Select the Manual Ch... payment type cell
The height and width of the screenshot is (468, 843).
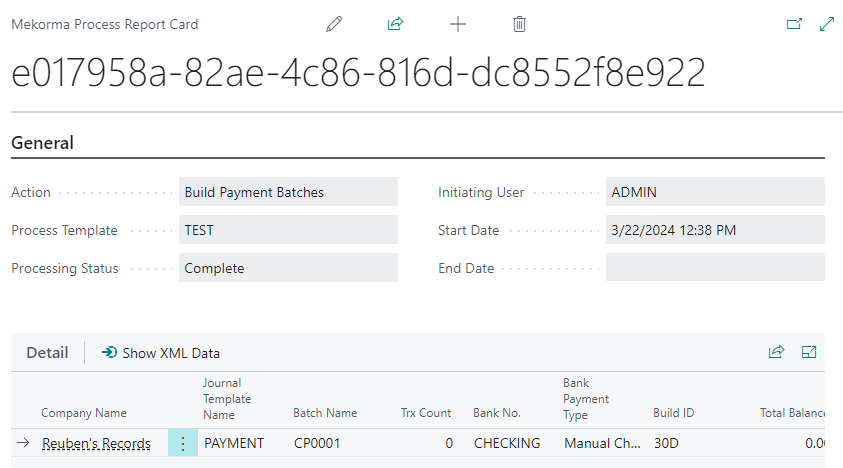602,443
